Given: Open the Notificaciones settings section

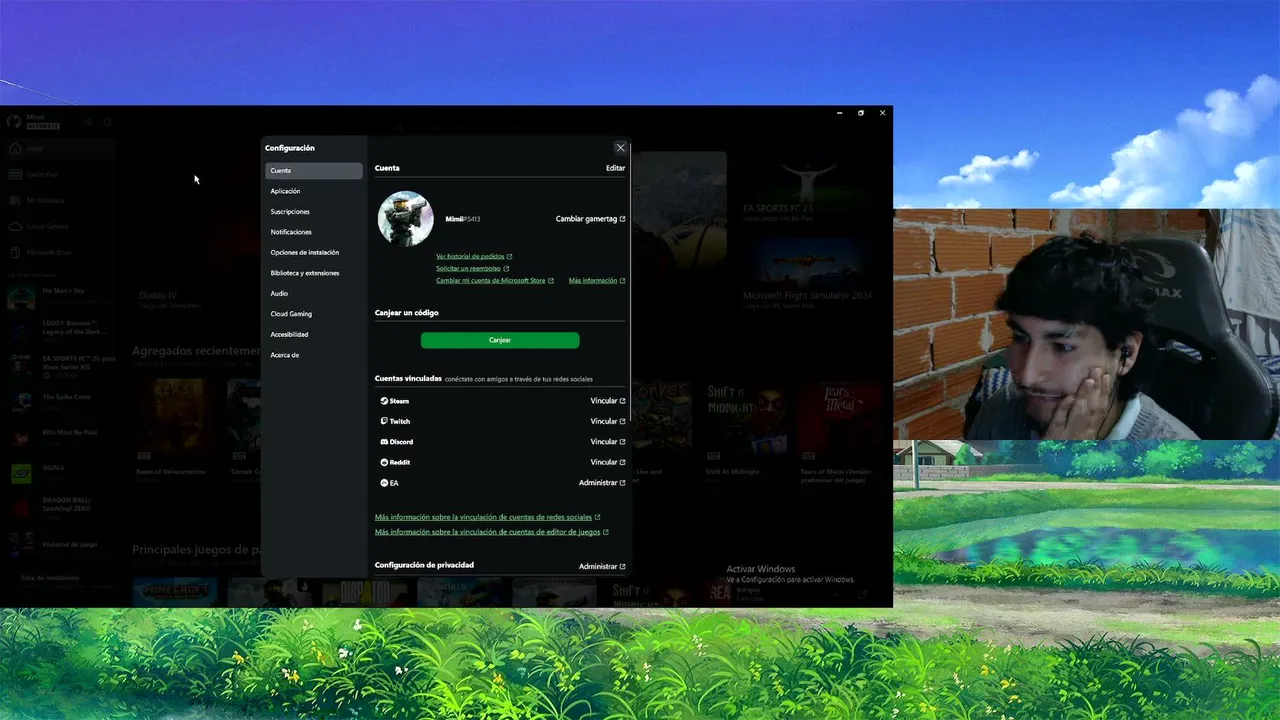Looking at the screenshot, I should 314,232.
